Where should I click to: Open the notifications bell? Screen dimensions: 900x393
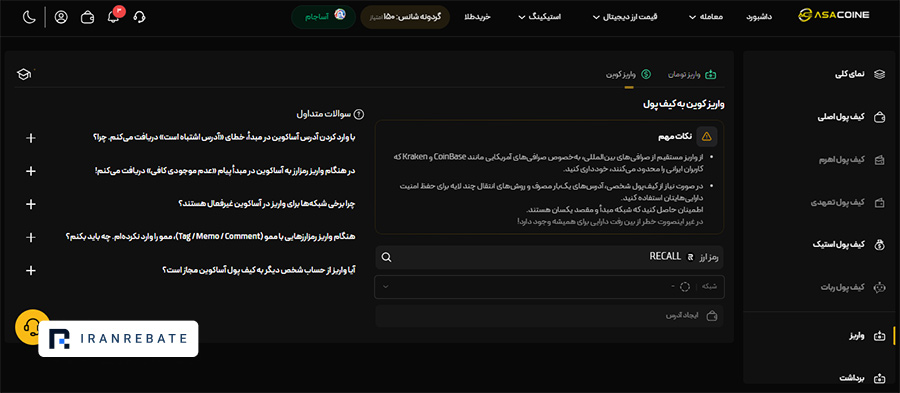click(x=114, y=17)
